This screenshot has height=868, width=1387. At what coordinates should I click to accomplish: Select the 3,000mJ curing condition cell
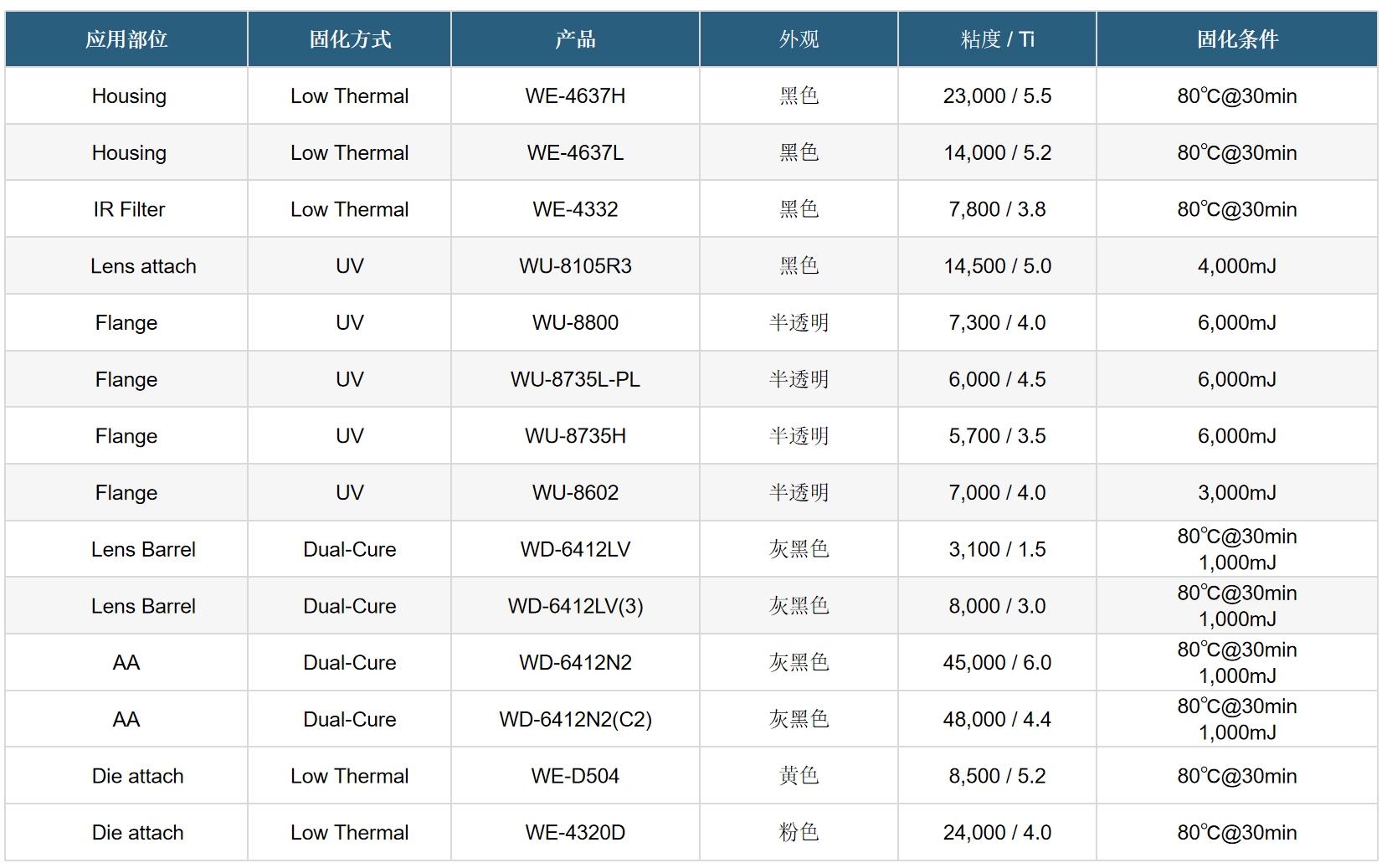coord(1237,493)
